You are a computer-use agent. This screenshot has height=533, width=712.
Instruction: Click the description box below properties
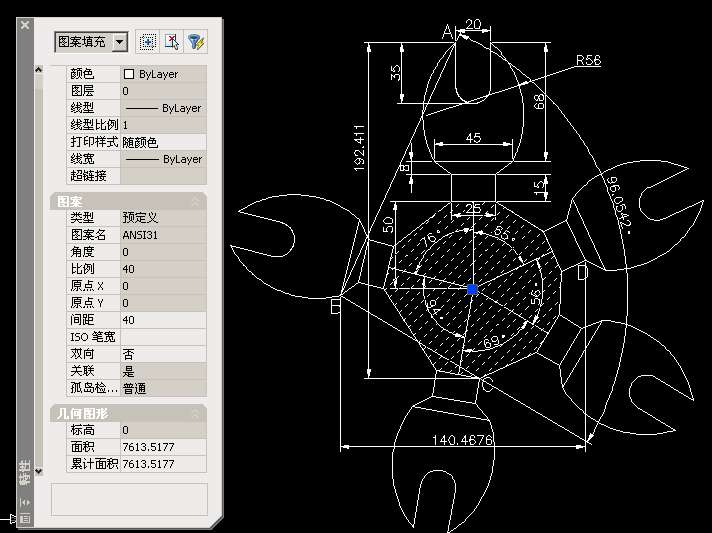pyautogui.click(x=129, y=499)
